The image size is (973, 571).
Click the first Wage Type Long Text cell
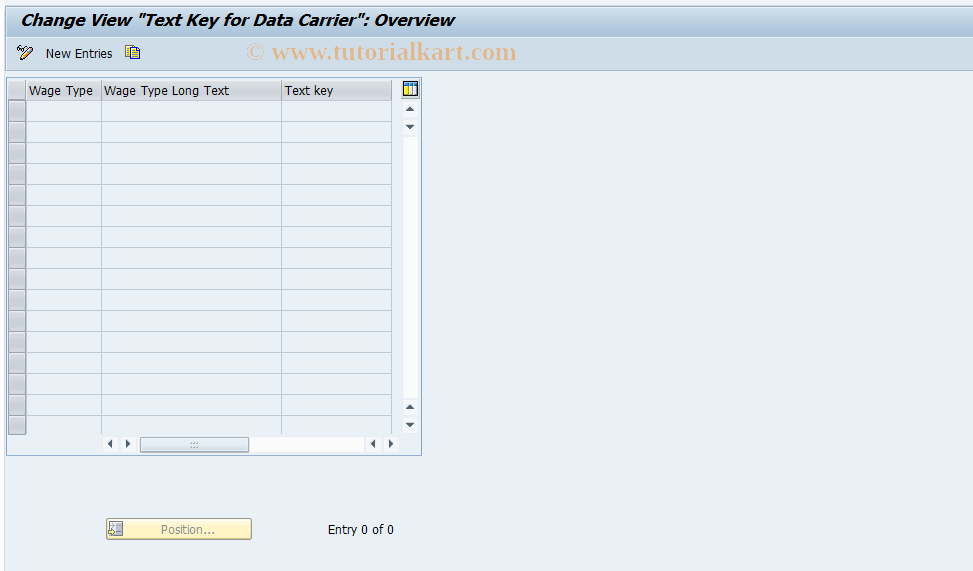click(x=191, y=111)
